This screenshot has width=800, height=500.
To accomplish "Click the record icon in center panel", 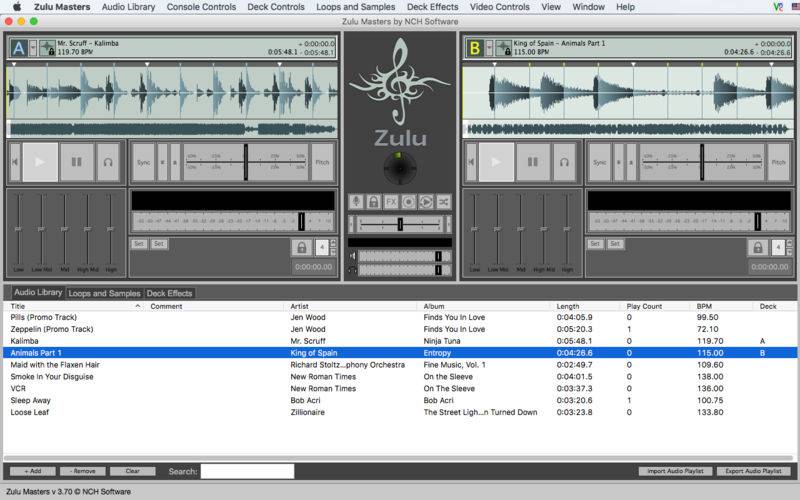I will click(x=408, y=202).
